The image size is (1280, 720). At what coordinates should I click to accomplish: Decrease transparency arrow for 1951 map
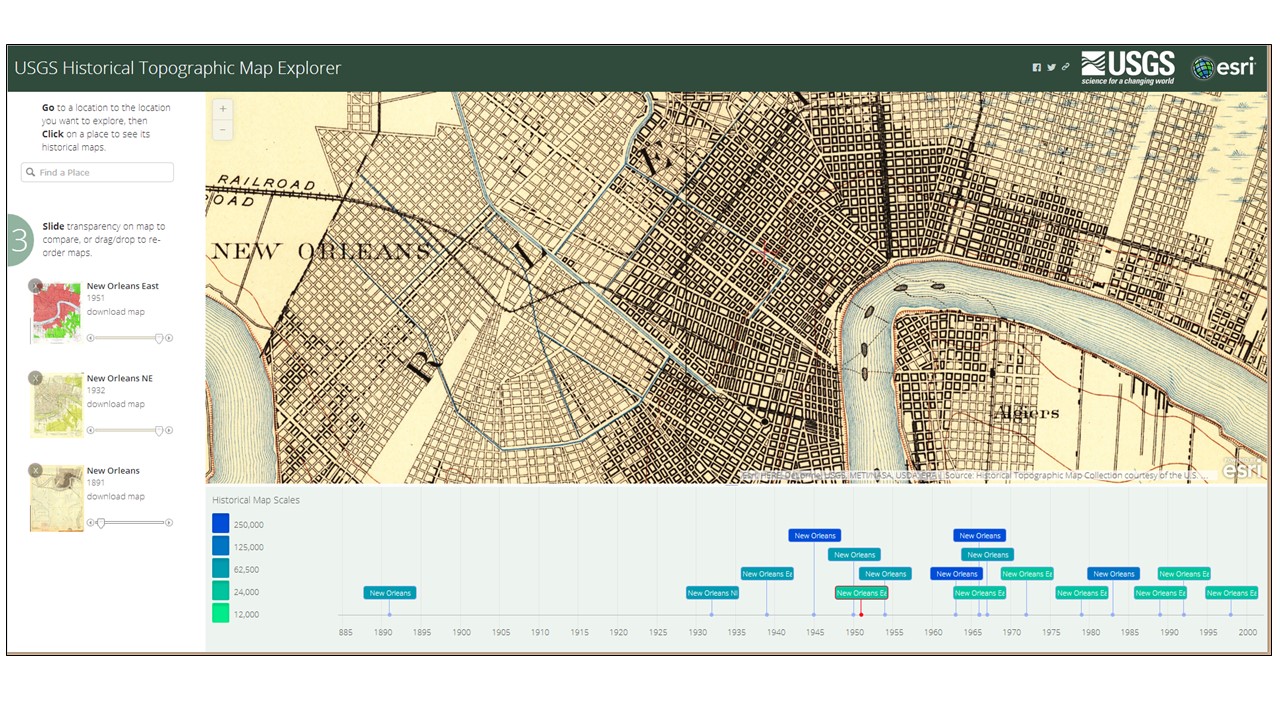click(91, 338)
